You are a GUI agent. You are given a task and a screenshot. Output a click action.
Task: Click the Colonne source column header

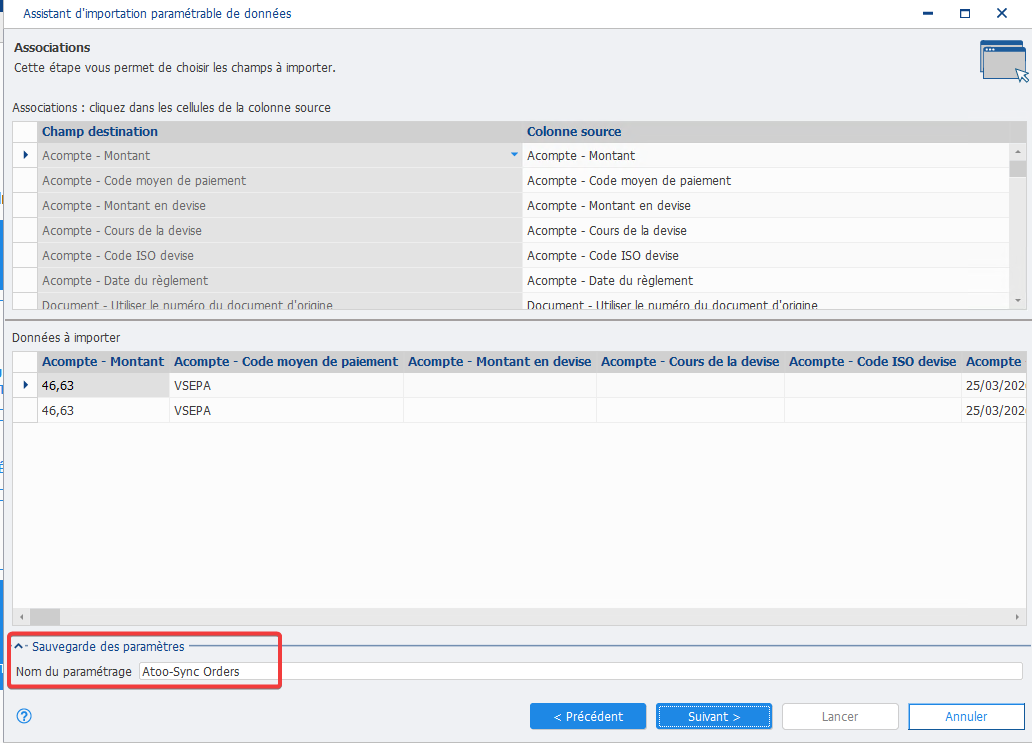[x=765, y=132]
